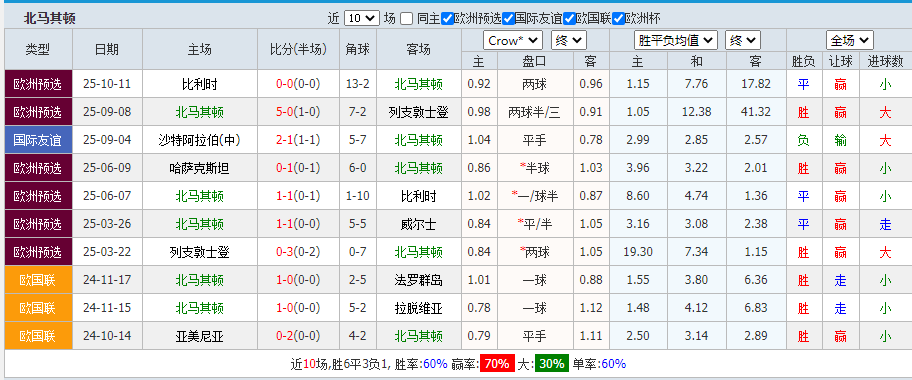Open the 终 dropdown next to Crow*

(x=569, y=41)
